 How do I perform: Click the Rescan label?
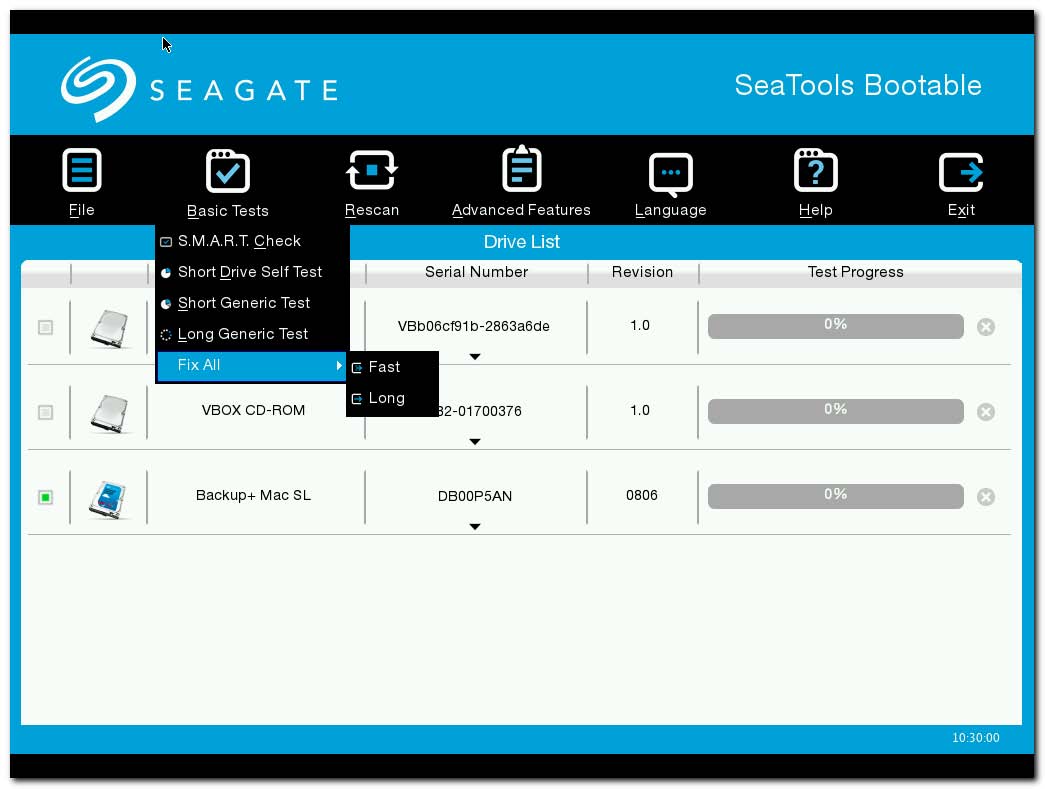(372, 210)
